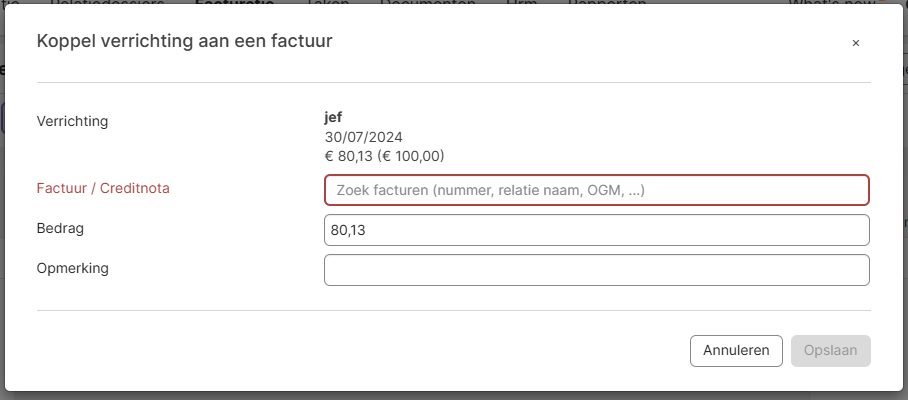Select the bold verrichting name jef
This screenshot has width=908, height=400.
(x=333, y=117)
